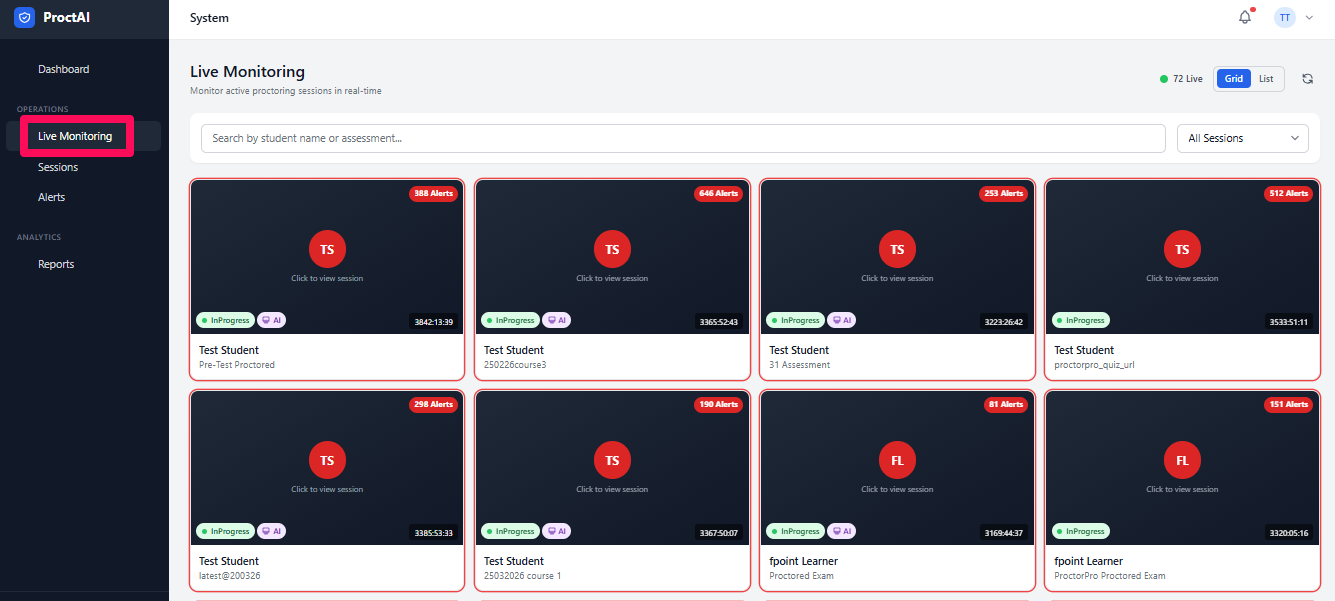Viewport: 1335px width, 601px height.
Task: Click InProgress status on ProctorPro Proctored Exam card
Action: coord(1080,532)
